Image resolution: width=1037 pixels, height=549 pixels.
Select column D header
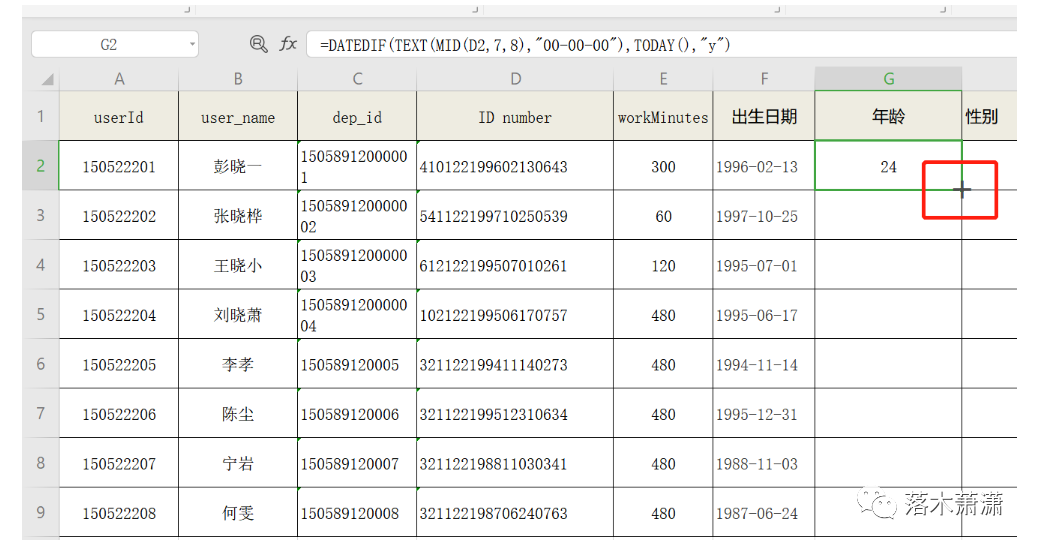[515, 79]
